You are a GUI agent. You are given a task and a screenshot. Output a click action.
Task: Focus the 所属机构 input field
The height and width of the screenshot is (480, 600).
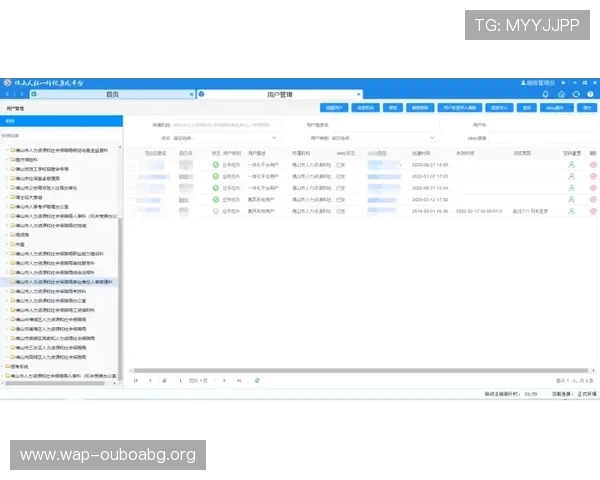point(227,125)
